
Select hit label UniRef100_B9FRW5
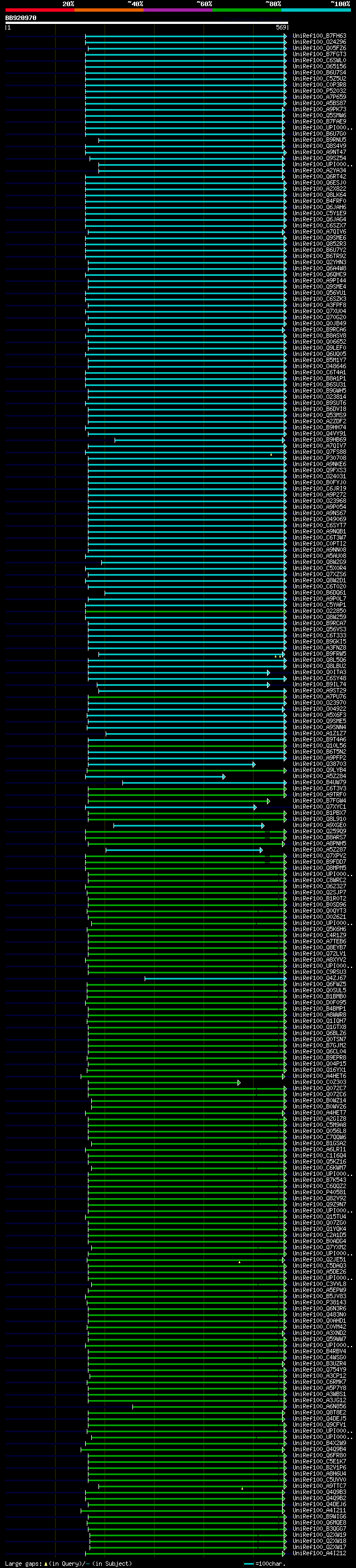(x=319, y=654)
